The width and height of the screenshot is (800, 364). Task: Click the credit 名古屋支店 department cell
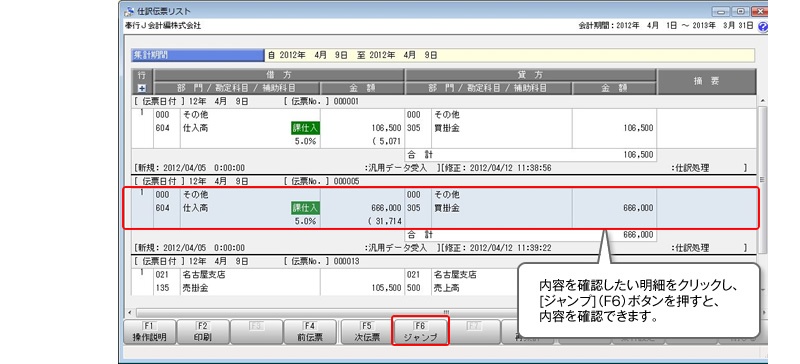(455, 275)
